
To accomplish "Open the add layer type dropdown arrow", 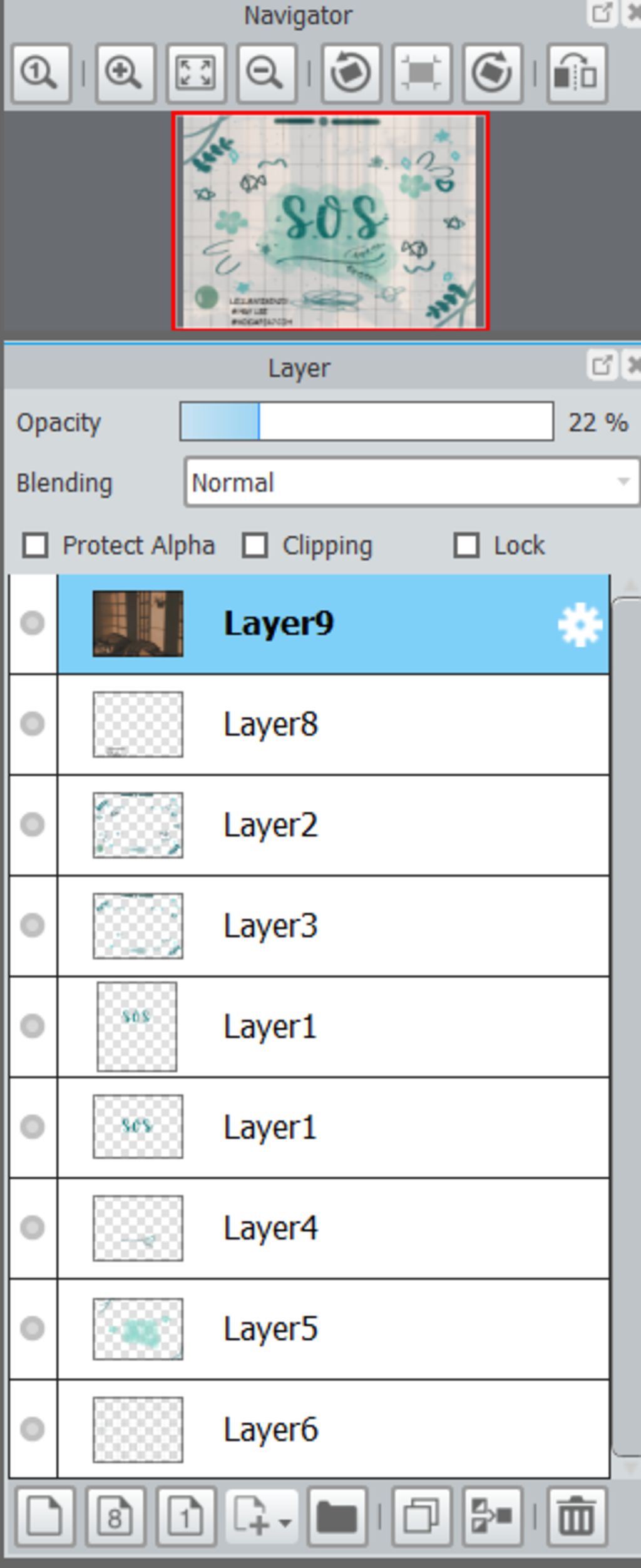I will pyautogui.click(x=285, y=1521).
